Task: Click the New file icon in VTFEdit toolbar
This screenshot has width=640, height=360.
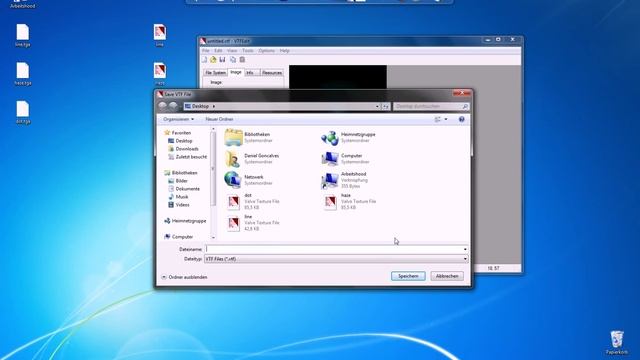Action: click(x=204, y=60)
